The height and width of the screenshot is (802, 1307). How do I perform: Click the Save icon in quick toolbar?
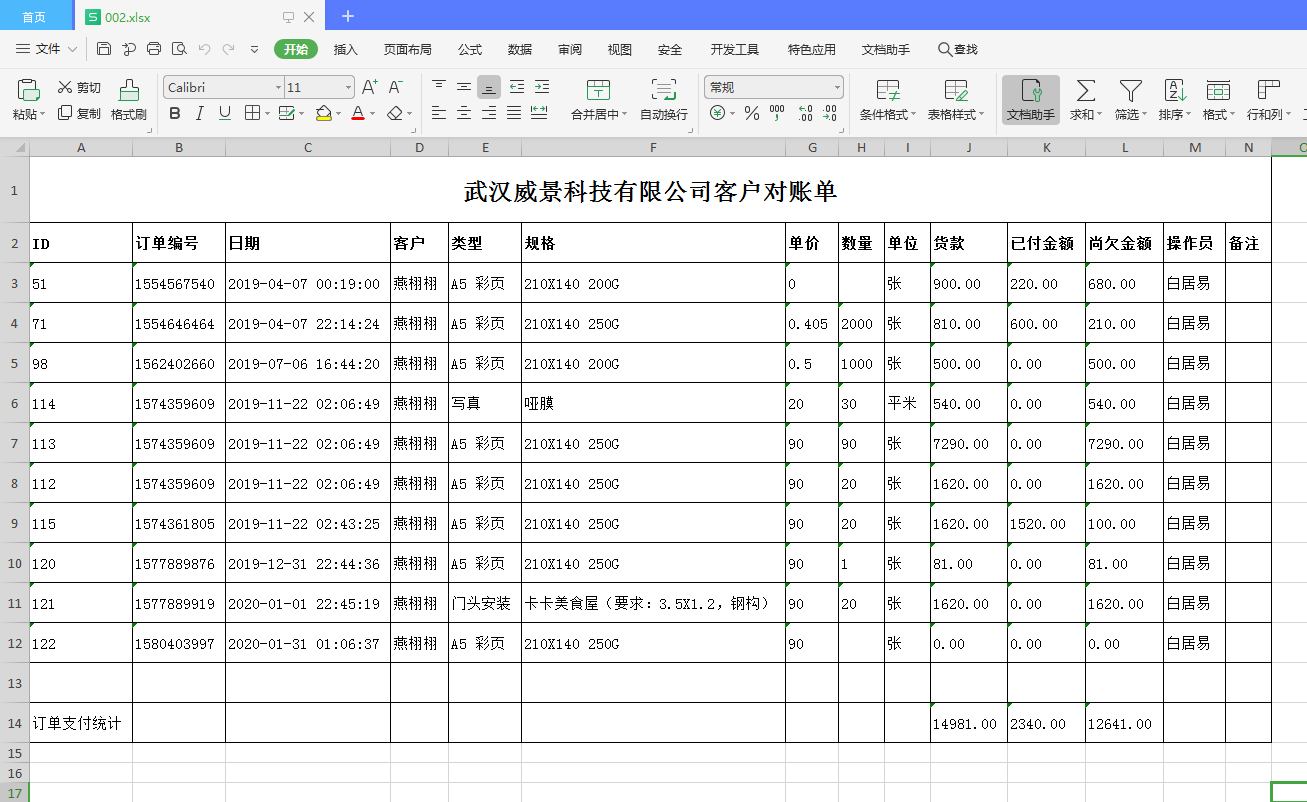coord(104,49)
